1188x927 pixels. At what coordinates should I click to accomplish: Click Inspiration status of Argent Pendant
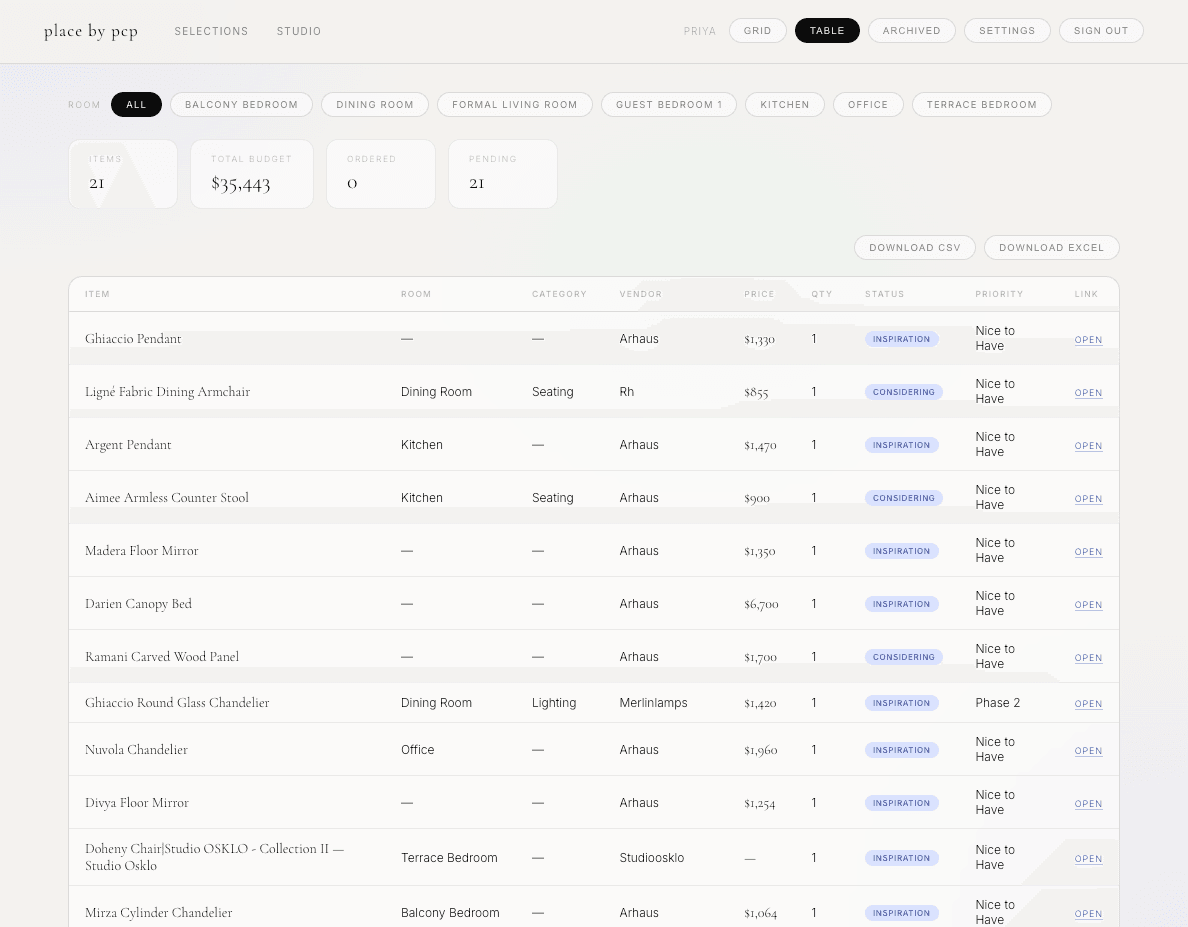(x=902, y=445)
